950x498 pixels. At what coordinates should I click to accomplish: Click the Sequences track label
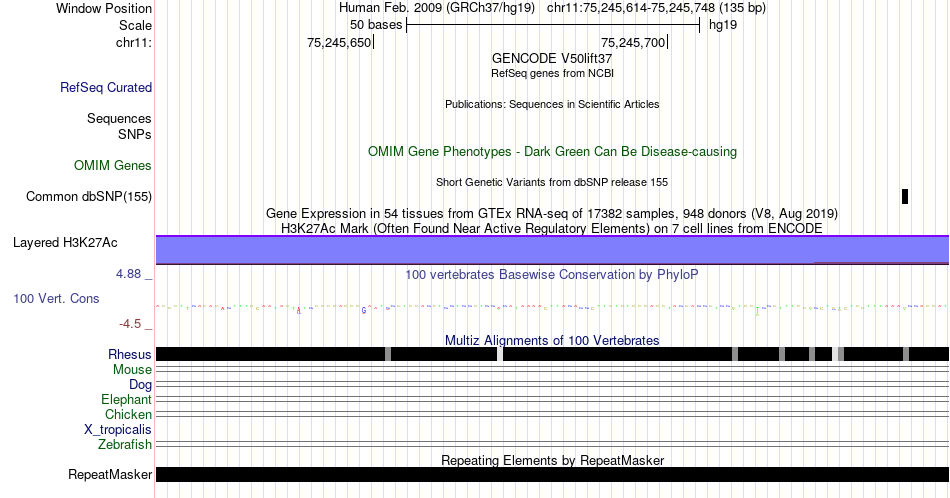coord(119,118)
